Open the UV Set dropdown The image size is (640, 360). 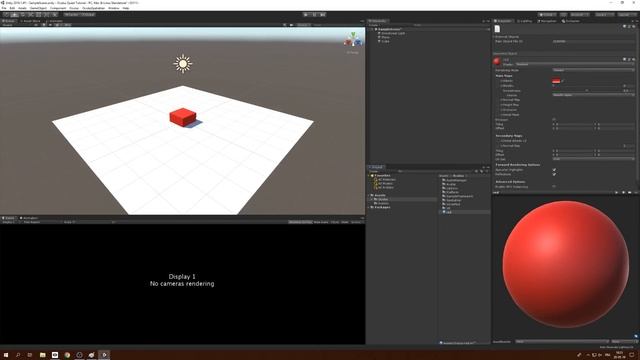(593, 159)
